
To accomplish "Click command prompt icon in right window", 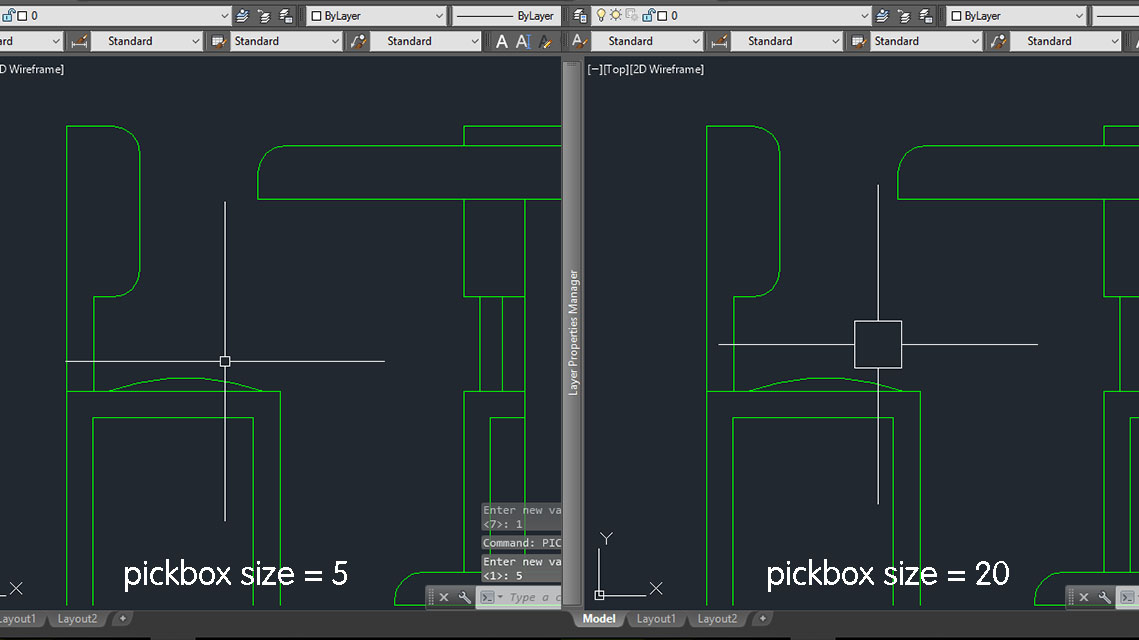I will coord(1127,597).
